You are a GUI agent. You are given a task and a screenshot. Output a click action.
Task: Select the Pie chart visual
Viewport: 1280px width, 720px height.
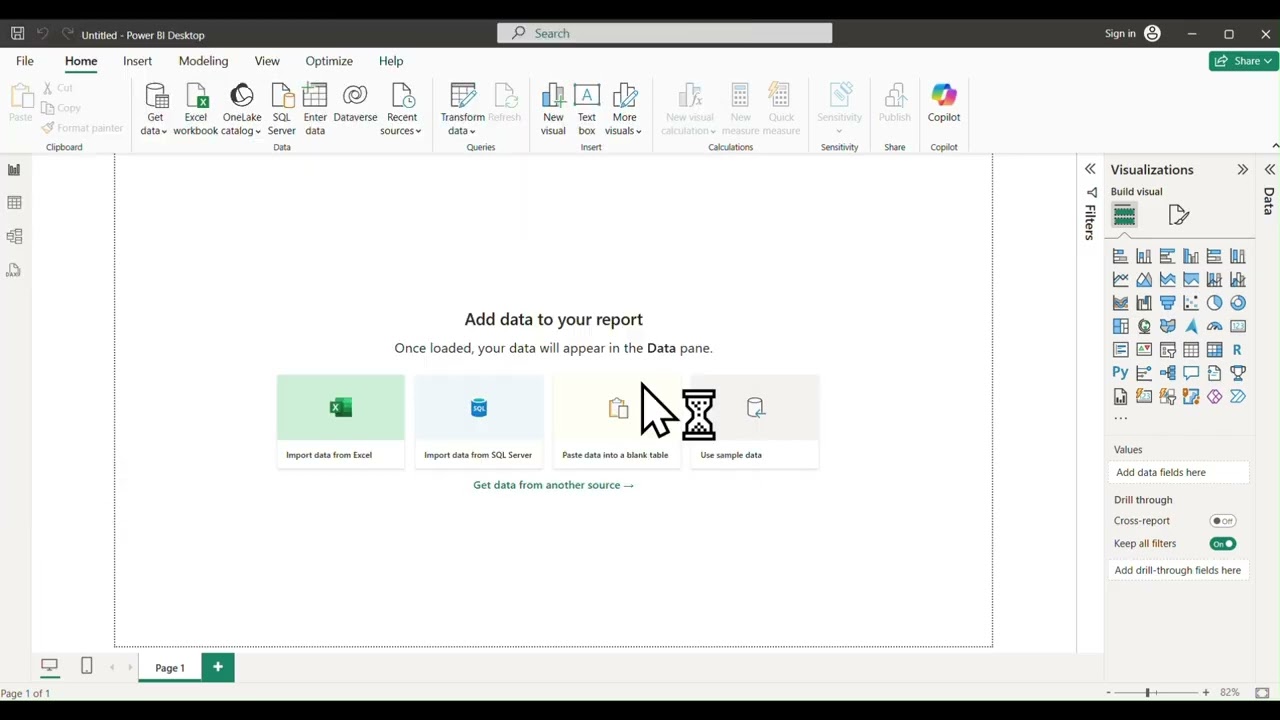[x=1214, y=303]
